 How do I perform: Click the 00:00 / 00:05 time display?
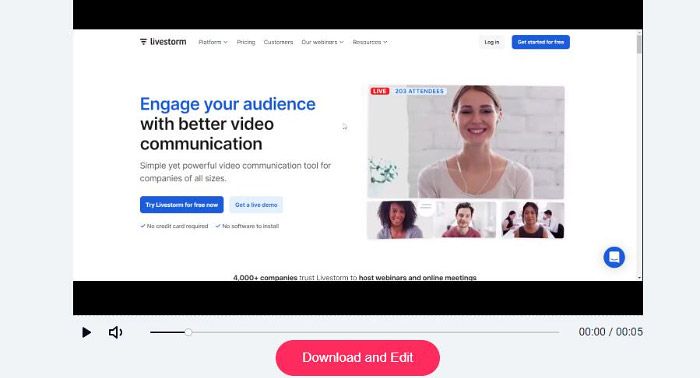click(x=611, y=332)
